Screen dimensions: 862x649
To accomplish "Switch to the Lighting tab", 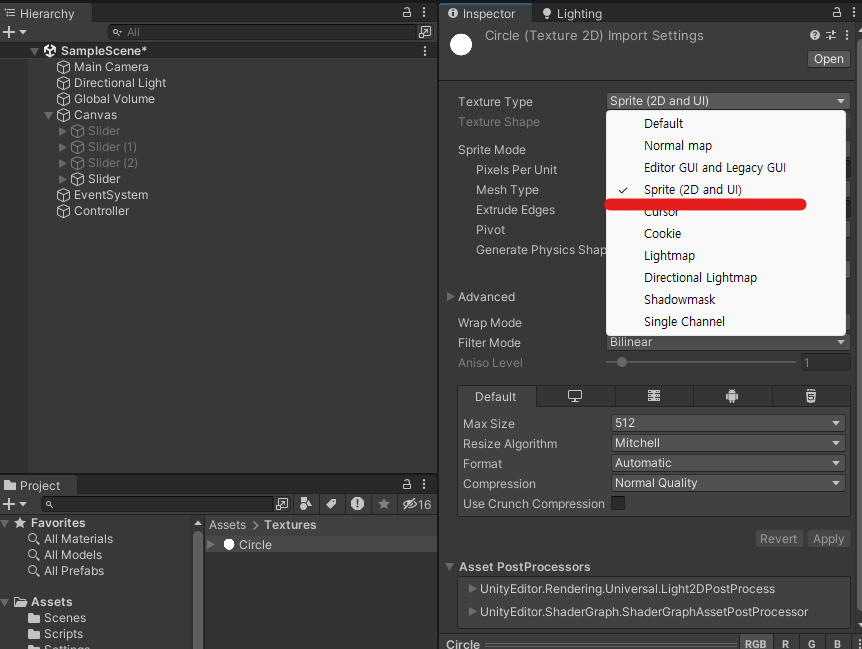I will point(572,13).
